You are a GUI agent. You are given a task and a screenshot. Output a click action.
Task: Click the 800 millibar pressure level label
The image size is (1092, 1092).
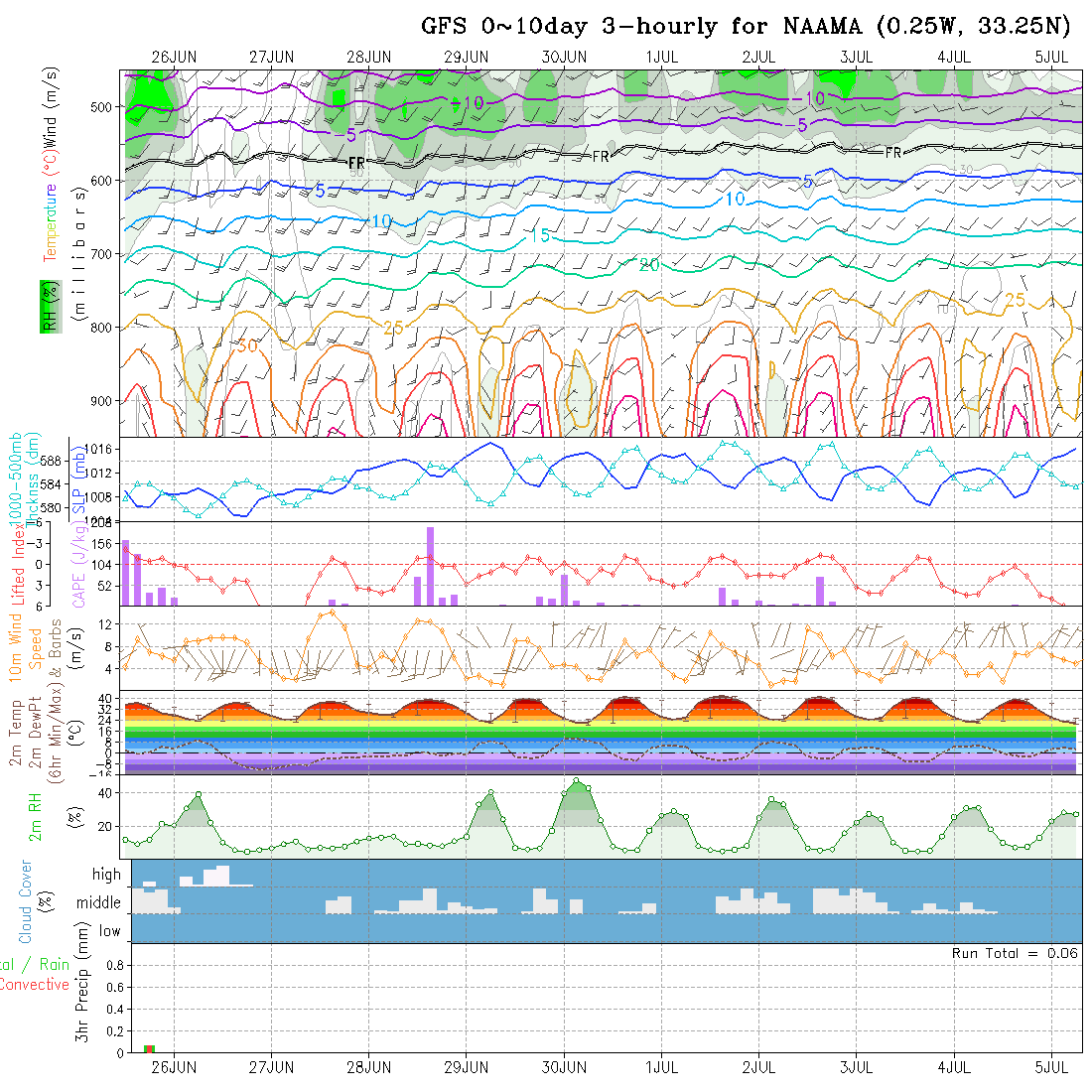coord(101,328)
